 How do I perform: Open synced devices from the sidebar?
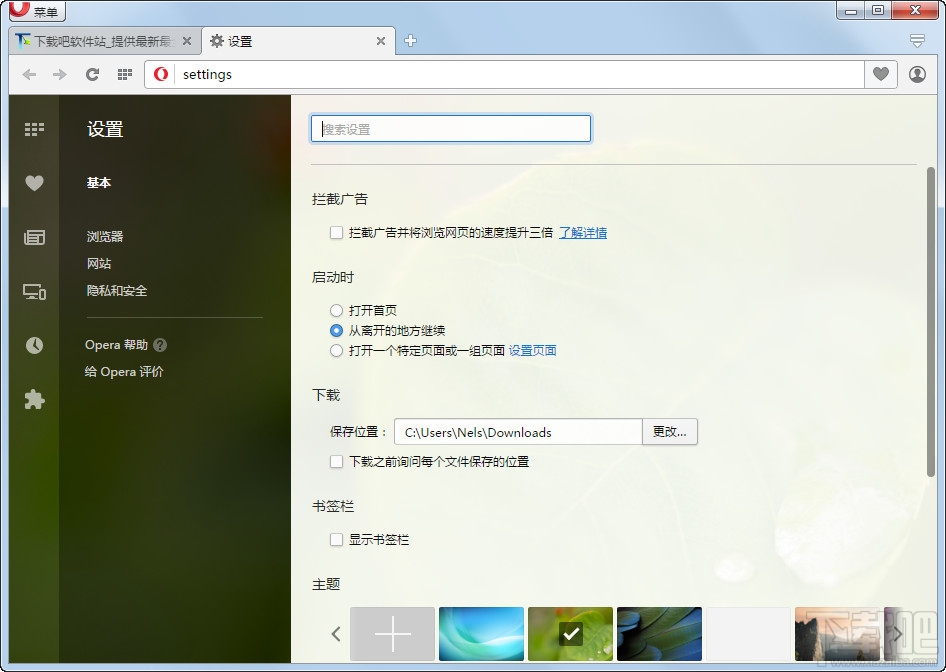(x=33, y=292)
